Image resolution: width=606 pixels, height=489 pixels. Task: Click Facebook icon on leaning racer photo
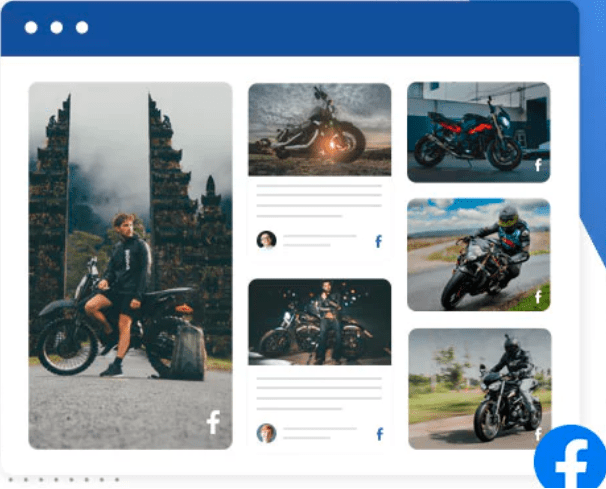(538, 296)
